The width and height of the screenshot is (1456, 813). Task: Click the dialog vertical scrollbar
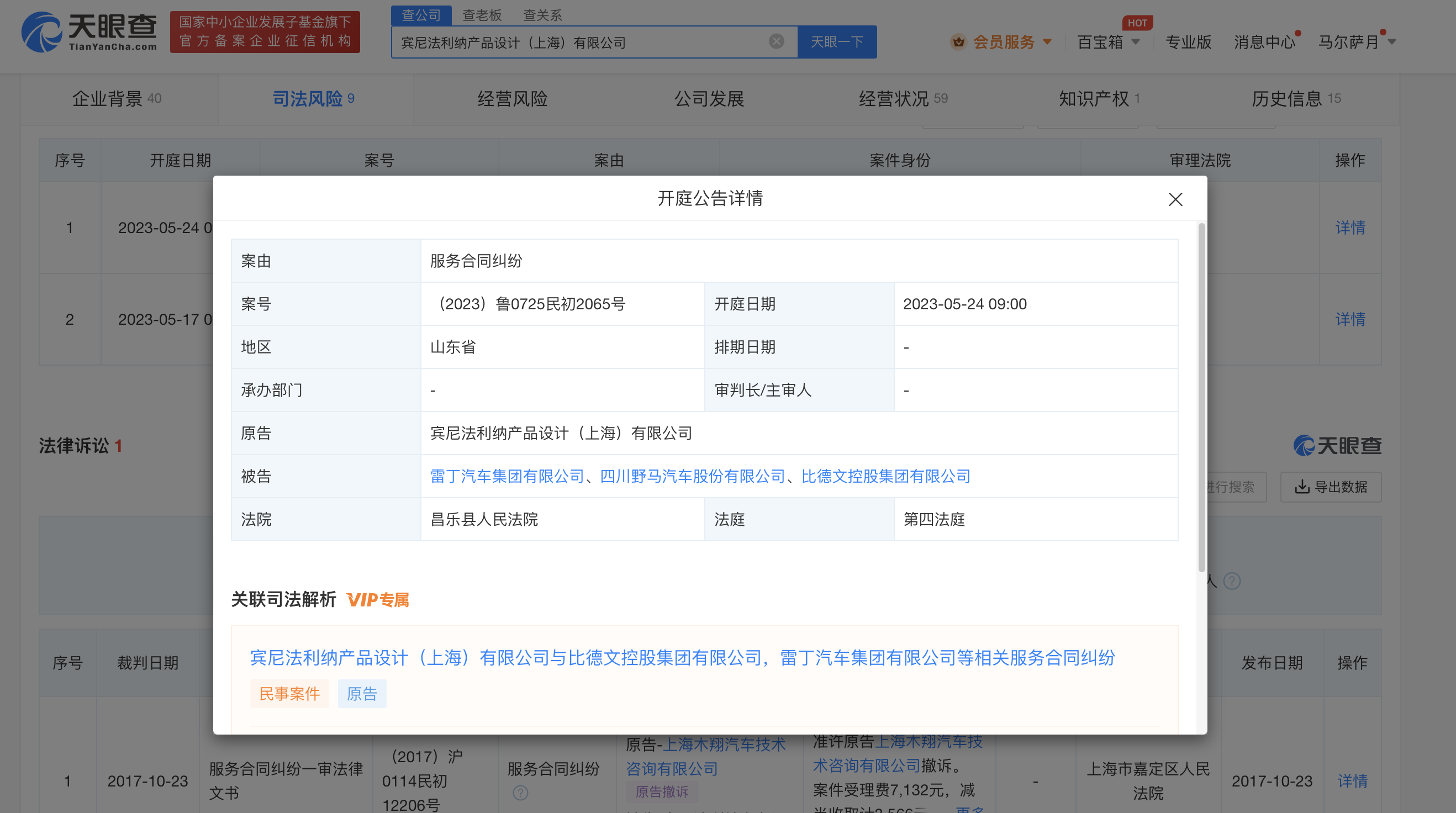click(1201, 397)
